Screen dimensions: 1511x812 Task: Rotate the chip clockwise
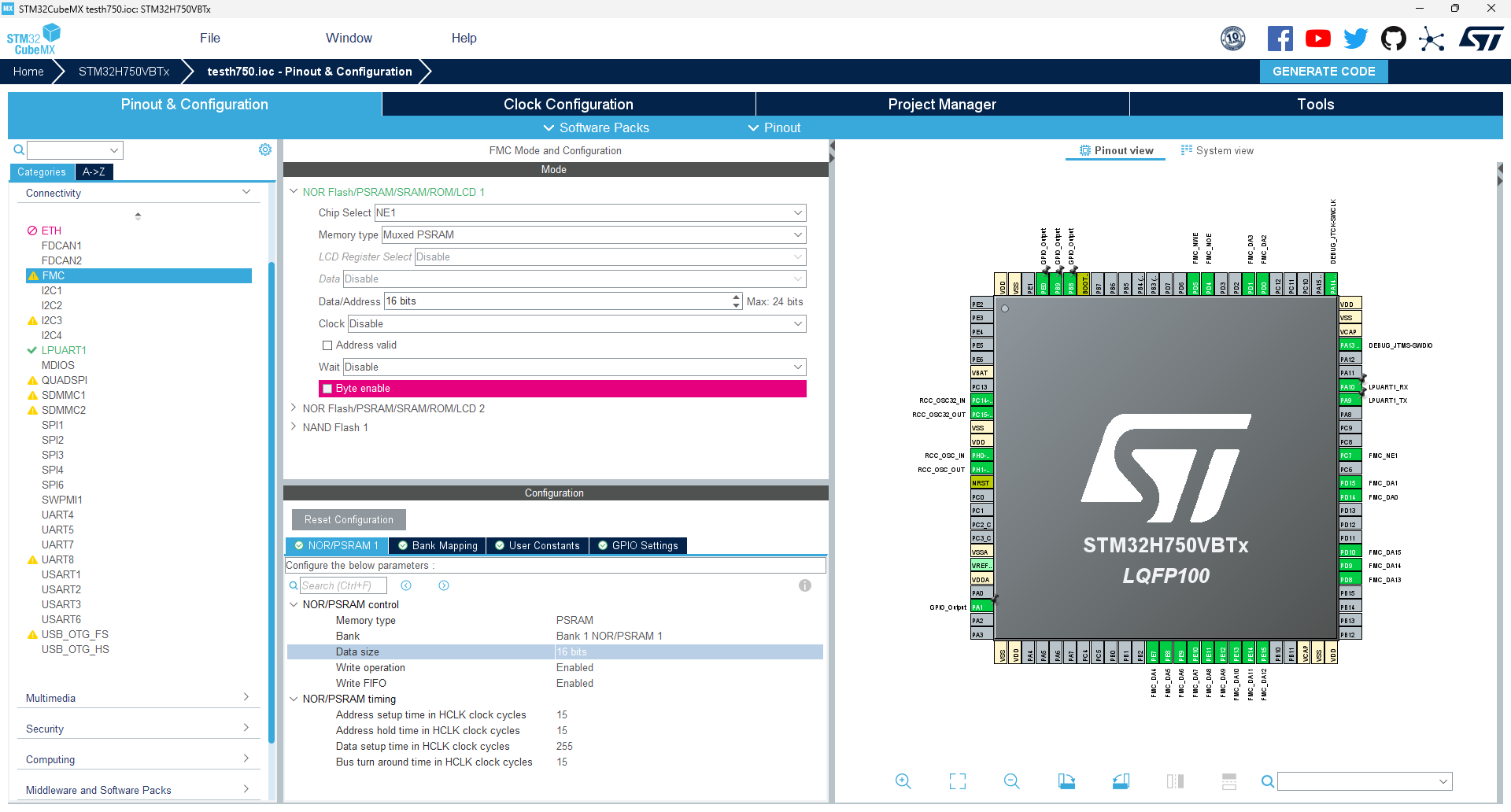[x=1066, y=781]
